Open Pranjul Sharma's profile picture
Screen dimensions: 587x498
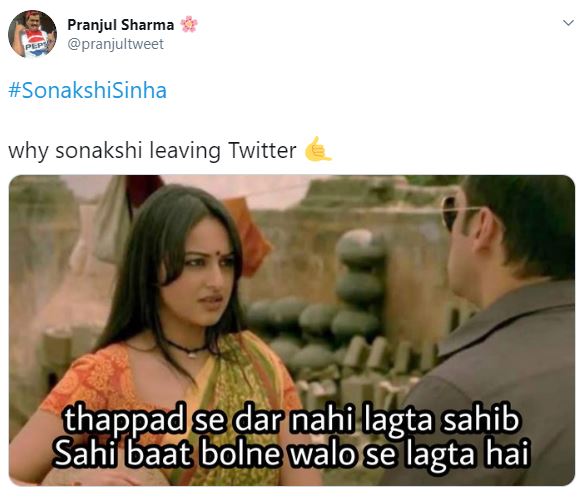[x=33, y=34]
